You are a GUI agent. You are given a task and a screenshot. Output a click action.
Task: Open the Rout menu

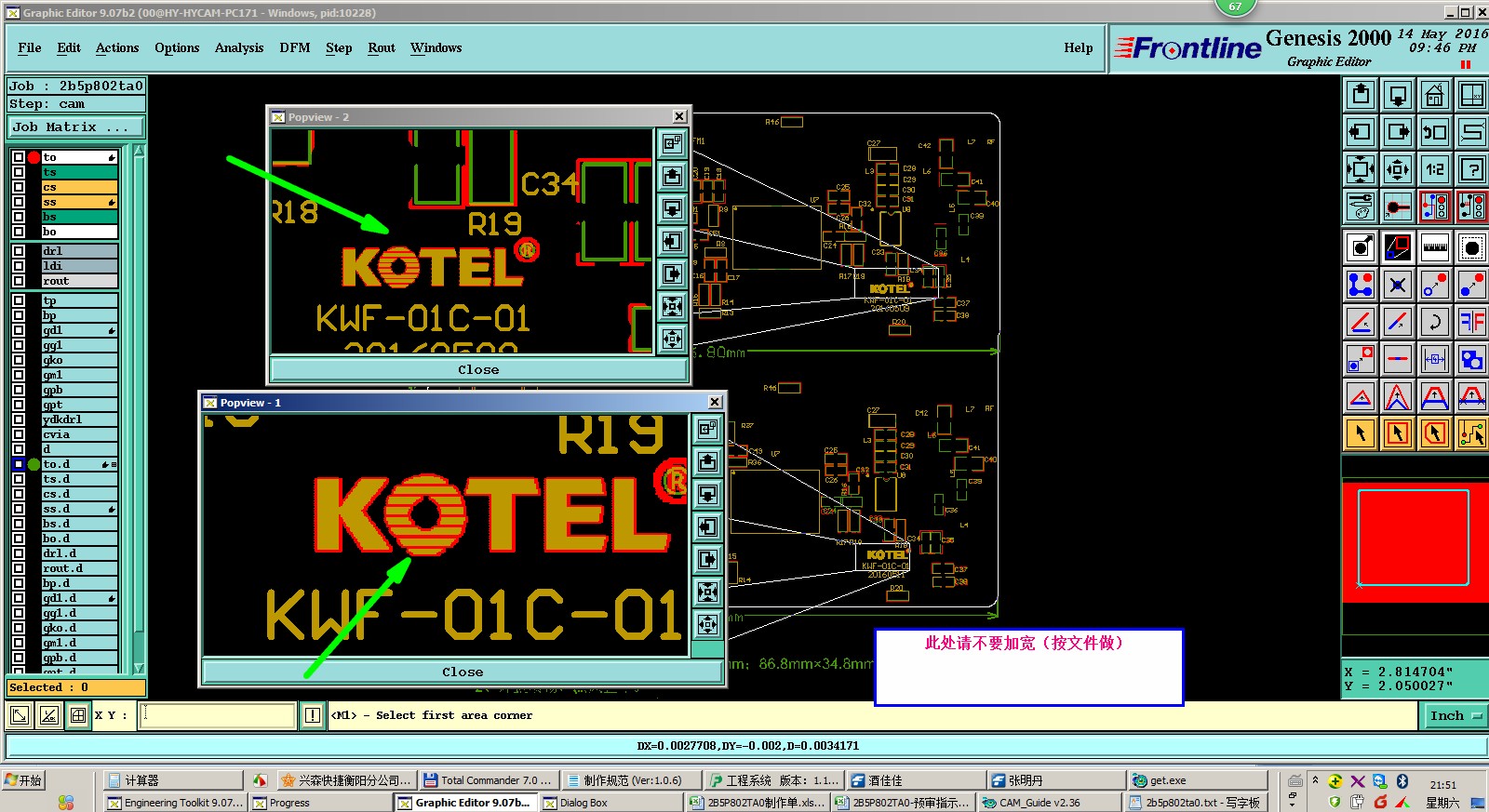382,48
